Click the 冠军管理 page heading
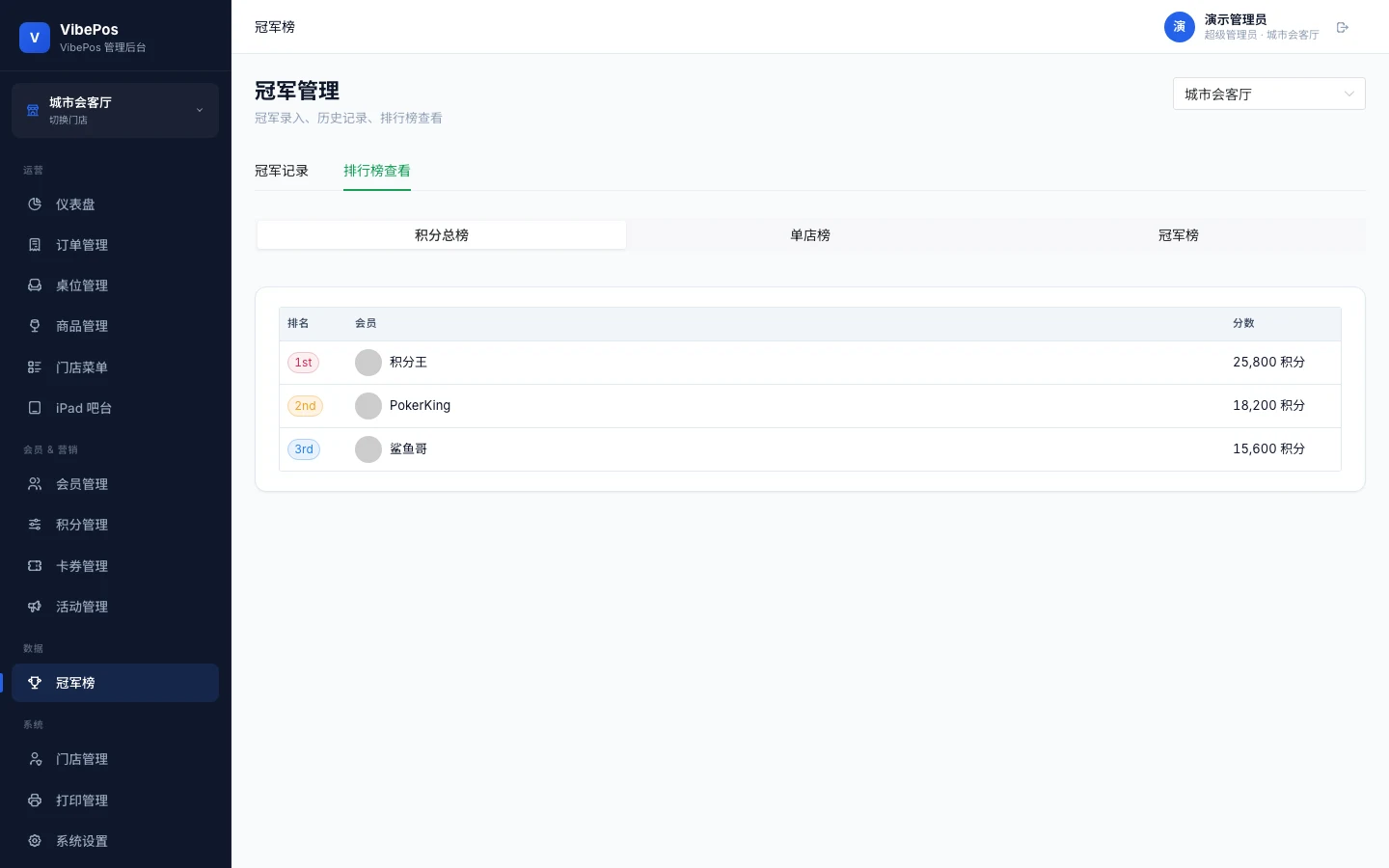This screenshot has width=1389, height=868. coord(297,91)
